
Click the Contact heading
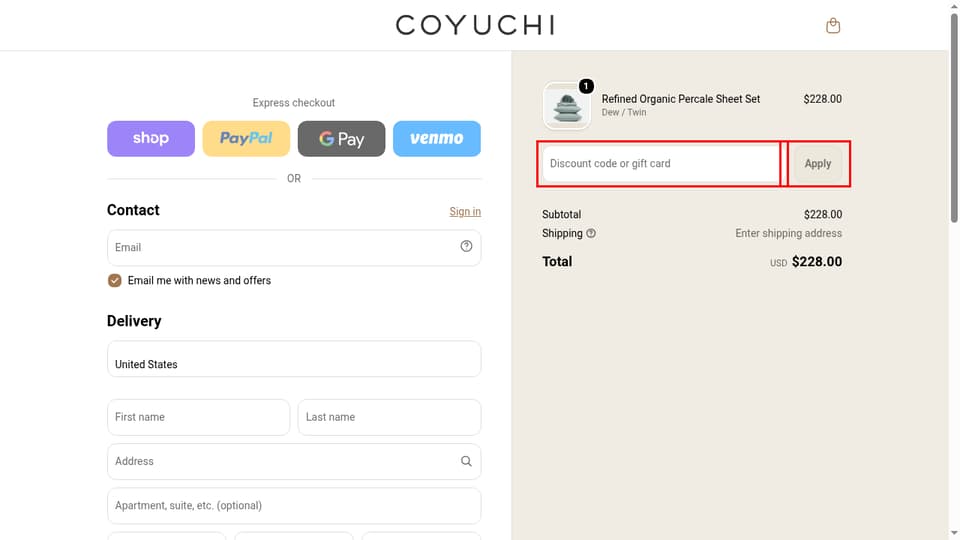tap(133, 210)
